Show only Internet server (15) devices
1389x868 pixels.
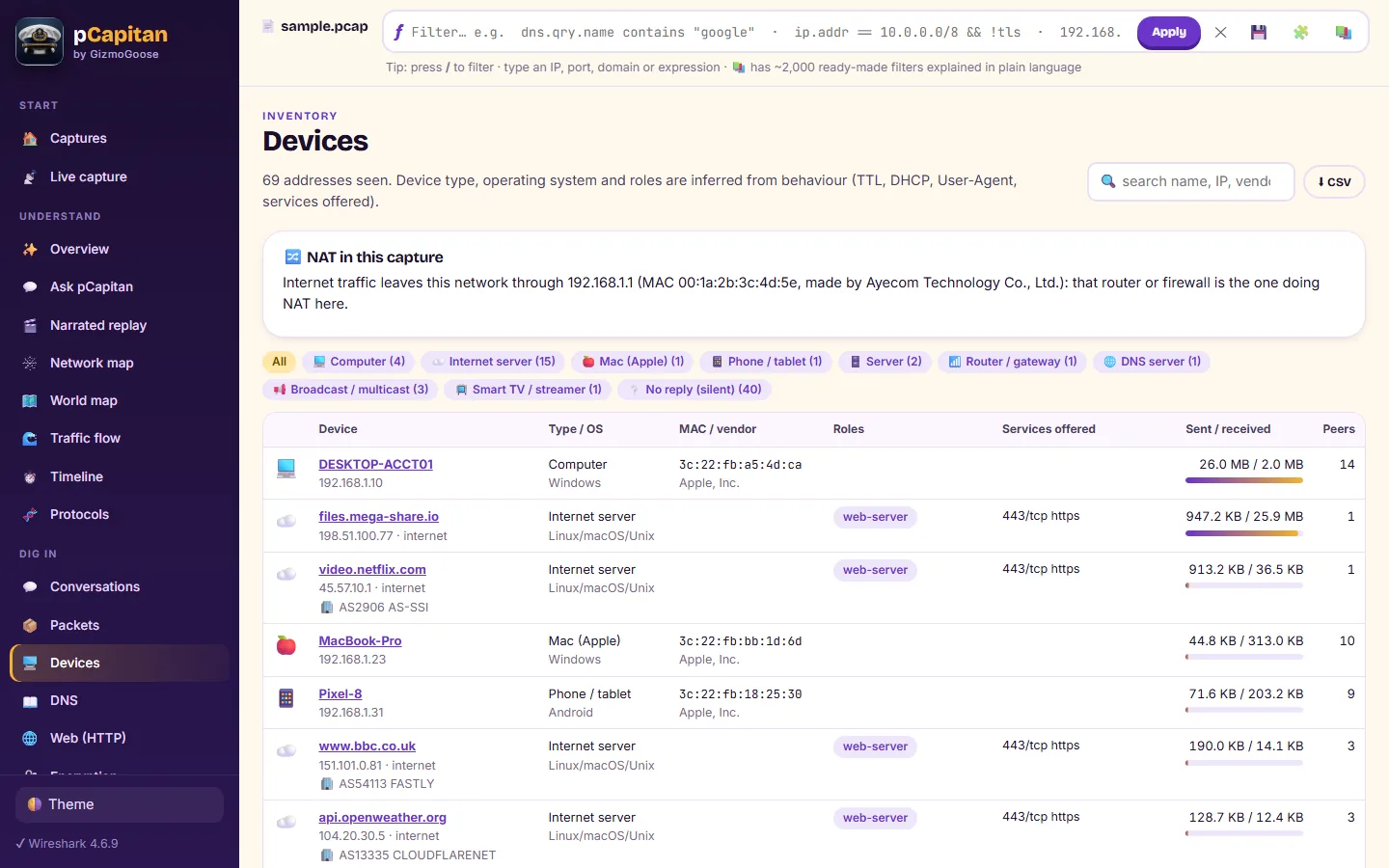(x=493, y=363)
